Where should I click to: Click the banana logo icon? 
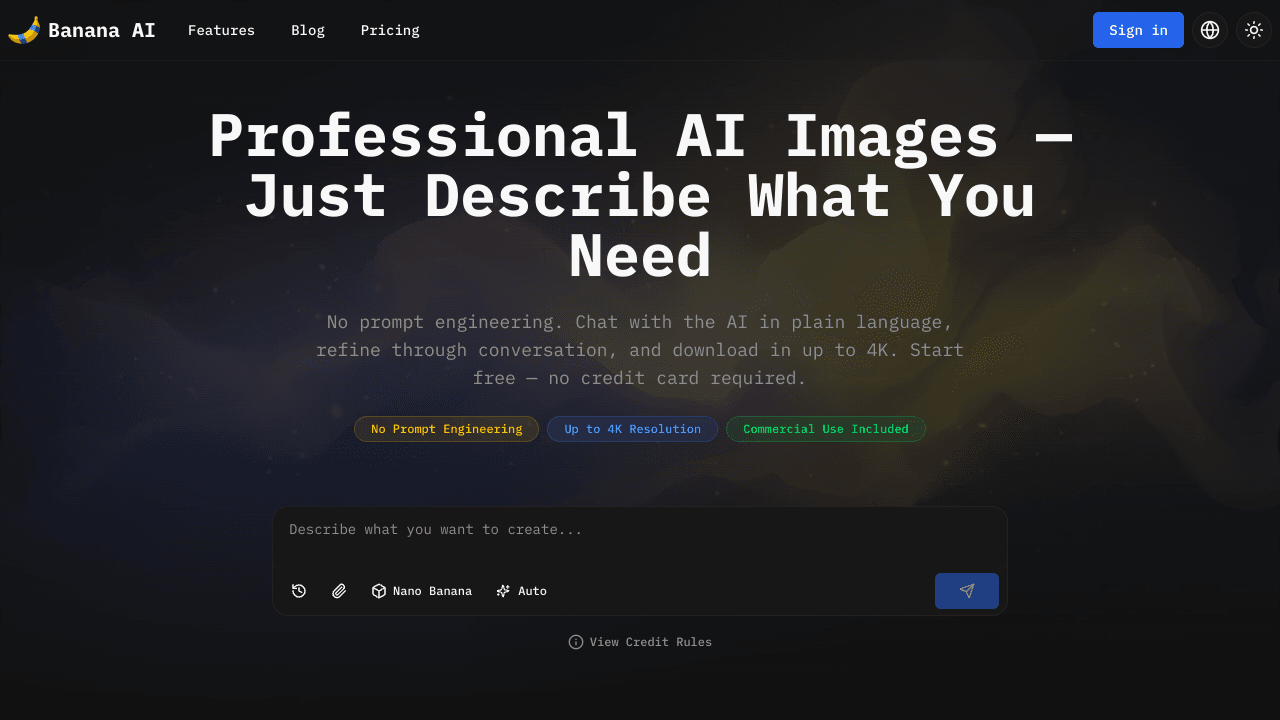(24, 30)
